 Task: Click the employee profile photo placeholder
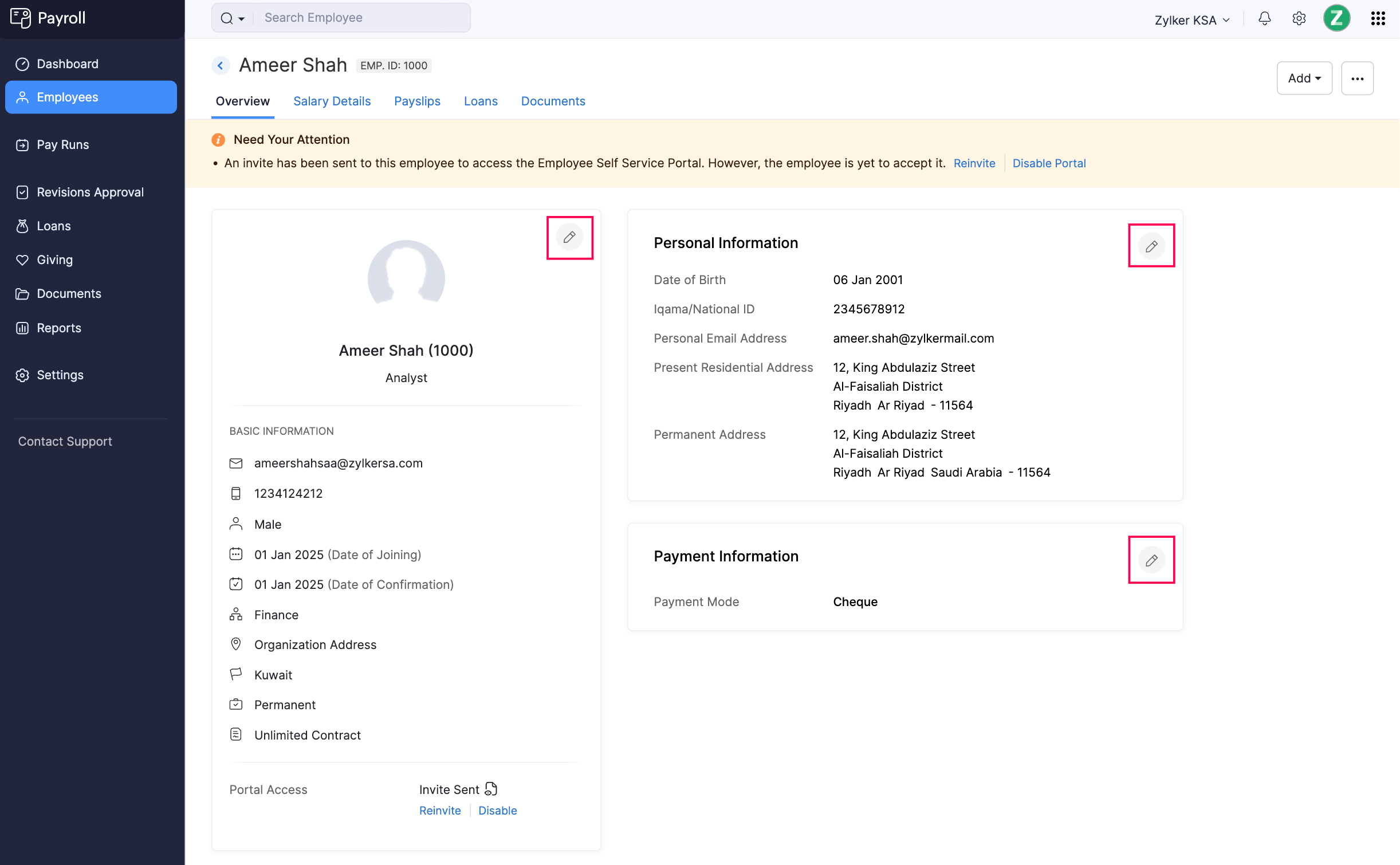click(406, 278)
